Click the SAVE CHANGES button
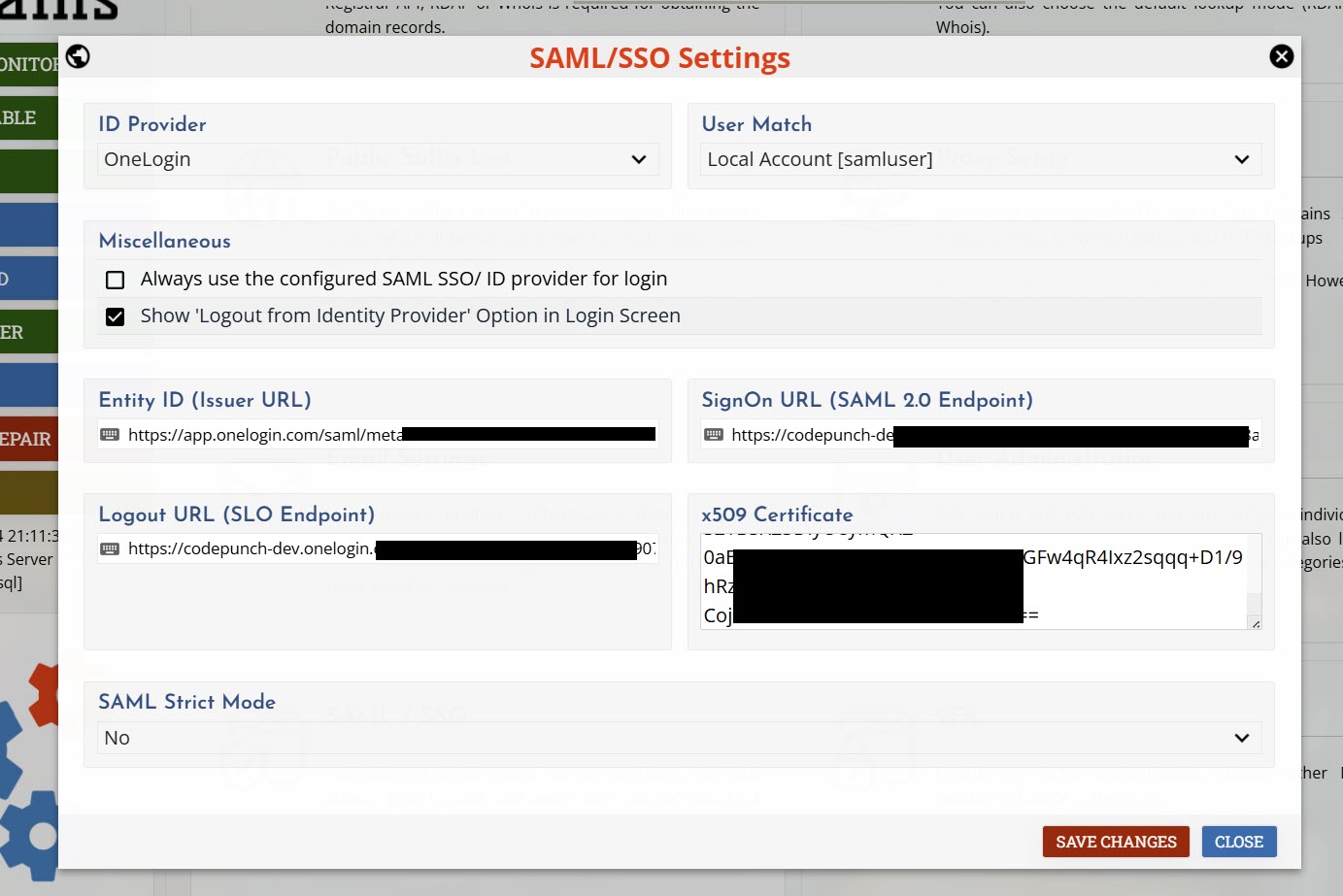The height and width of the screenshot is (896, 1343). point(1116,842)
